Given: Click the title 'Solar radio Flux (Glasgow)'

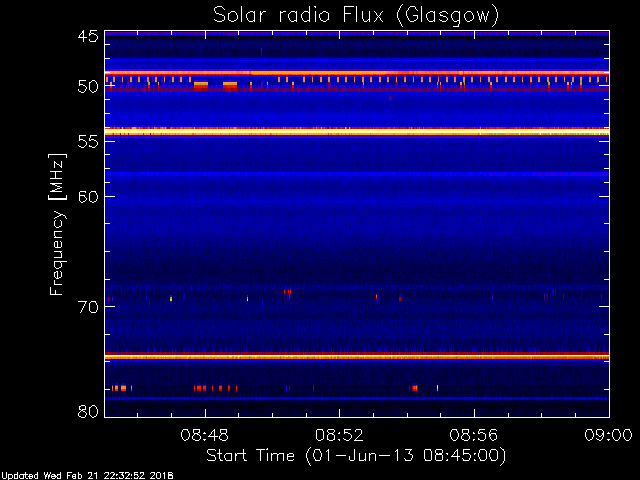Looking at the screenshot, I should click(x=356, y=16).
